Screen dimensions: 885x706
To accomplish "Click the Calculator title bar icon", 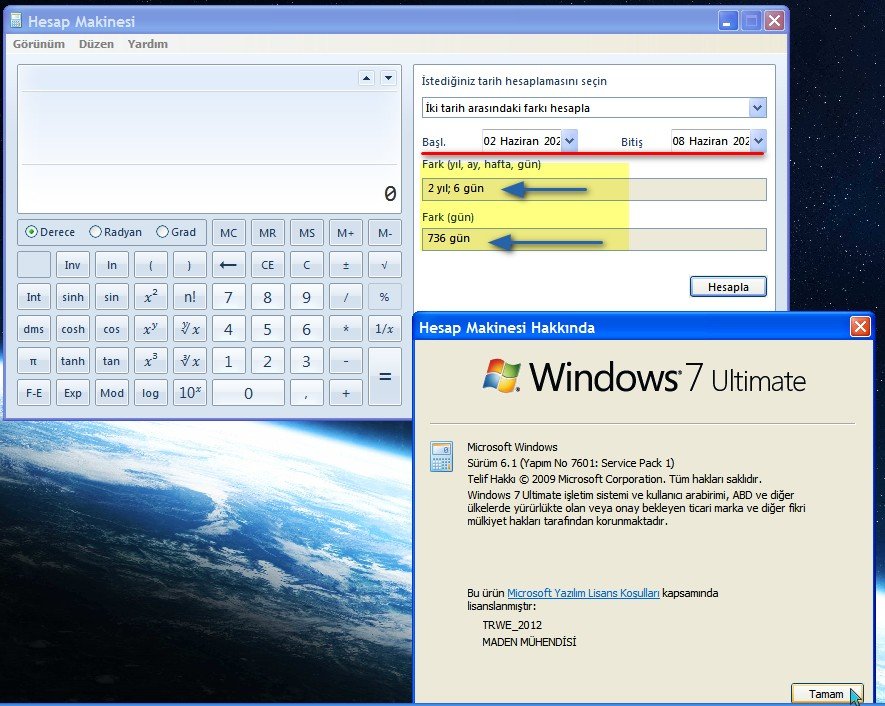I will (16, 21).
